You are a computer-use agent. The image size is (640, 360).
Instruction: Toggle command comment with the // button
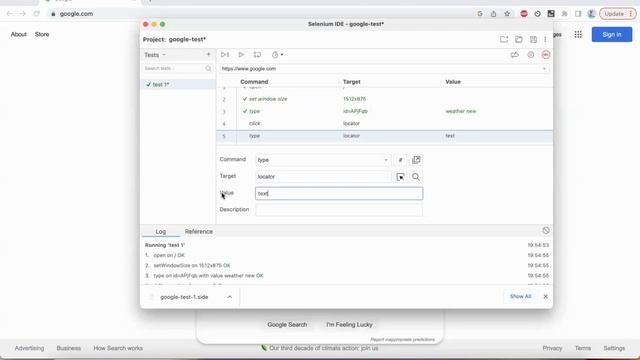point(400,160)
